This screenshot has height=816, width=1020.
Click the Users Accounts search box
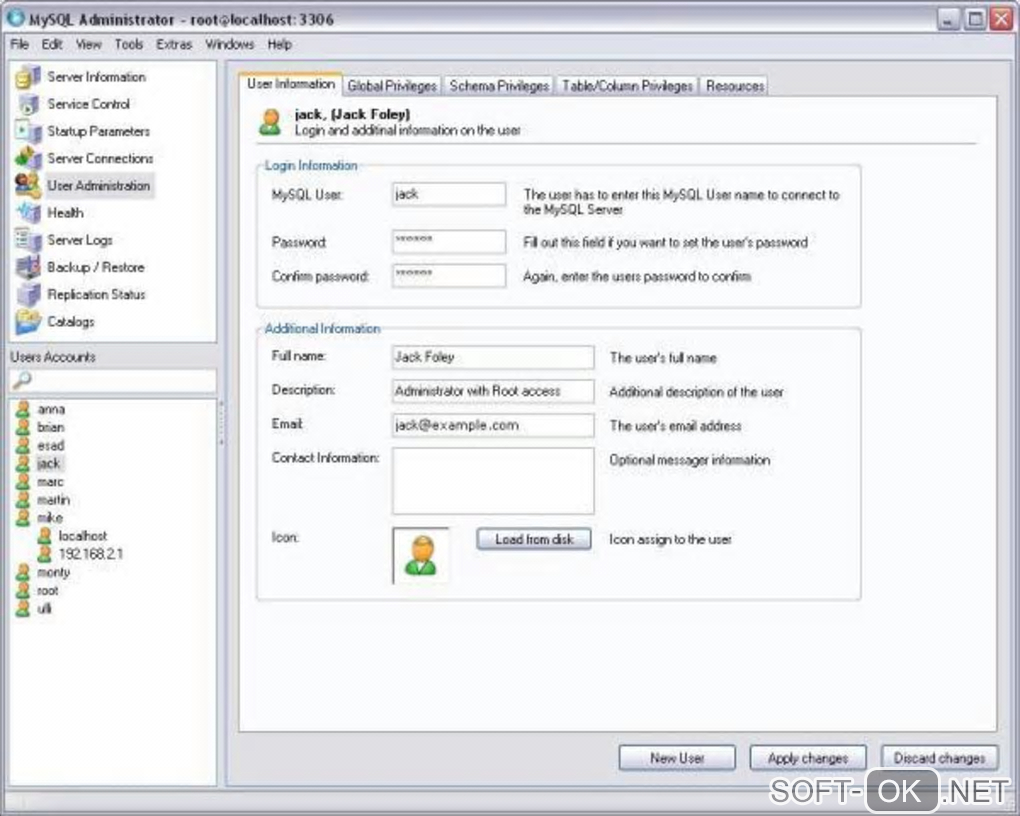point(113,381)
